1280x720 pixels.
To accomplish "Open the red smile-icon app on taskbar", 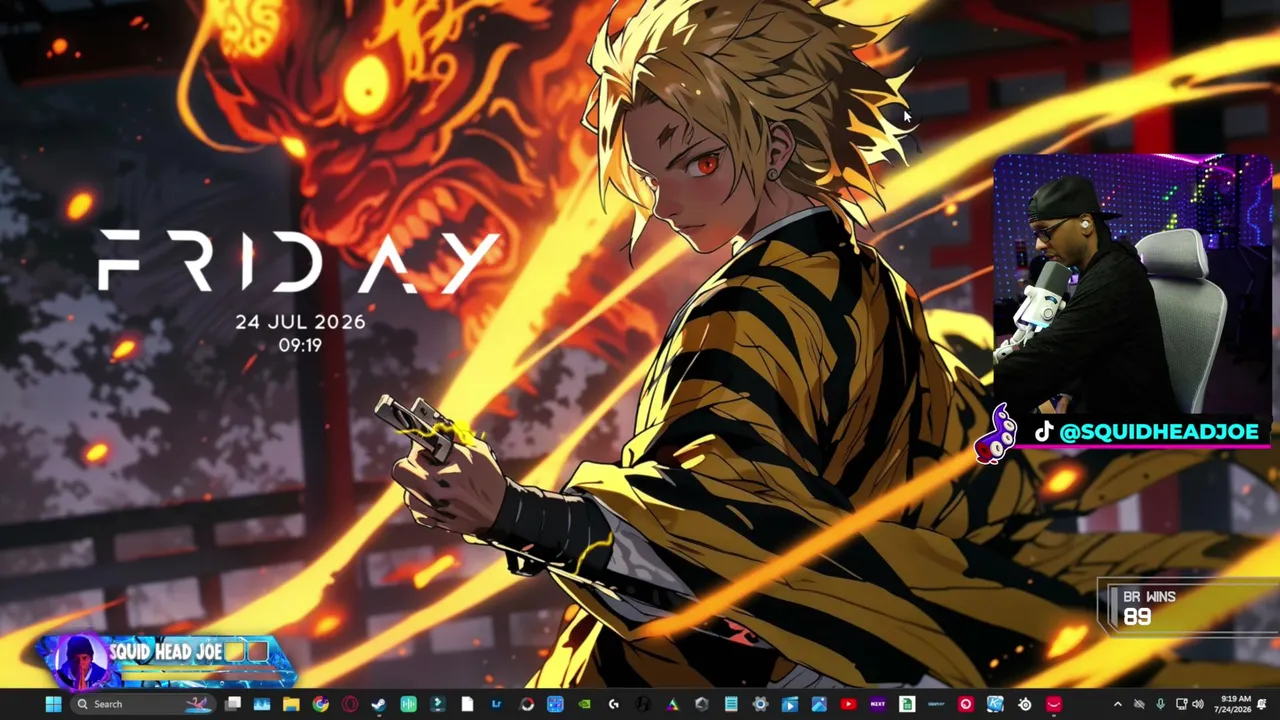I will (x=1054, y=704).
